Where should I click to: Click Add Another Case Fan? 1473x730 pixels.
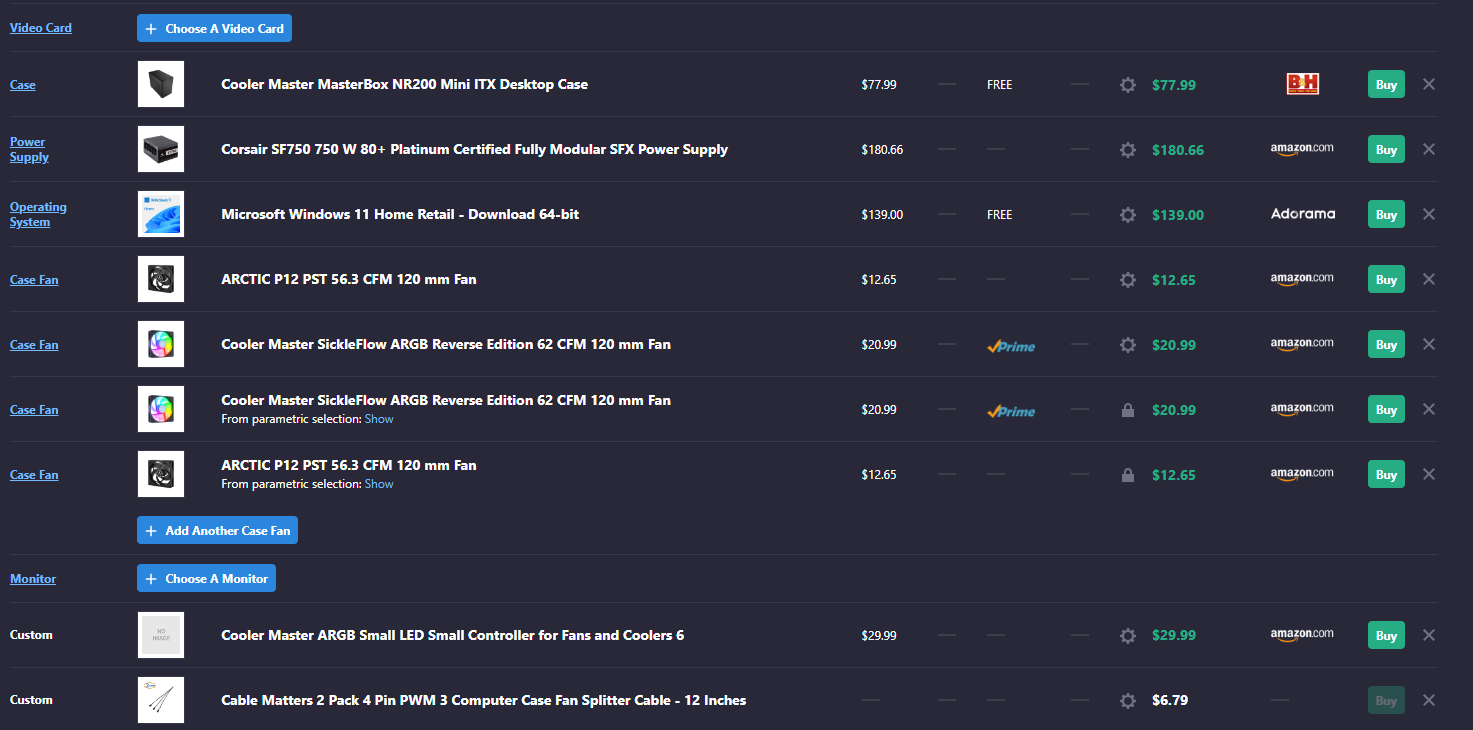point(217,530)
